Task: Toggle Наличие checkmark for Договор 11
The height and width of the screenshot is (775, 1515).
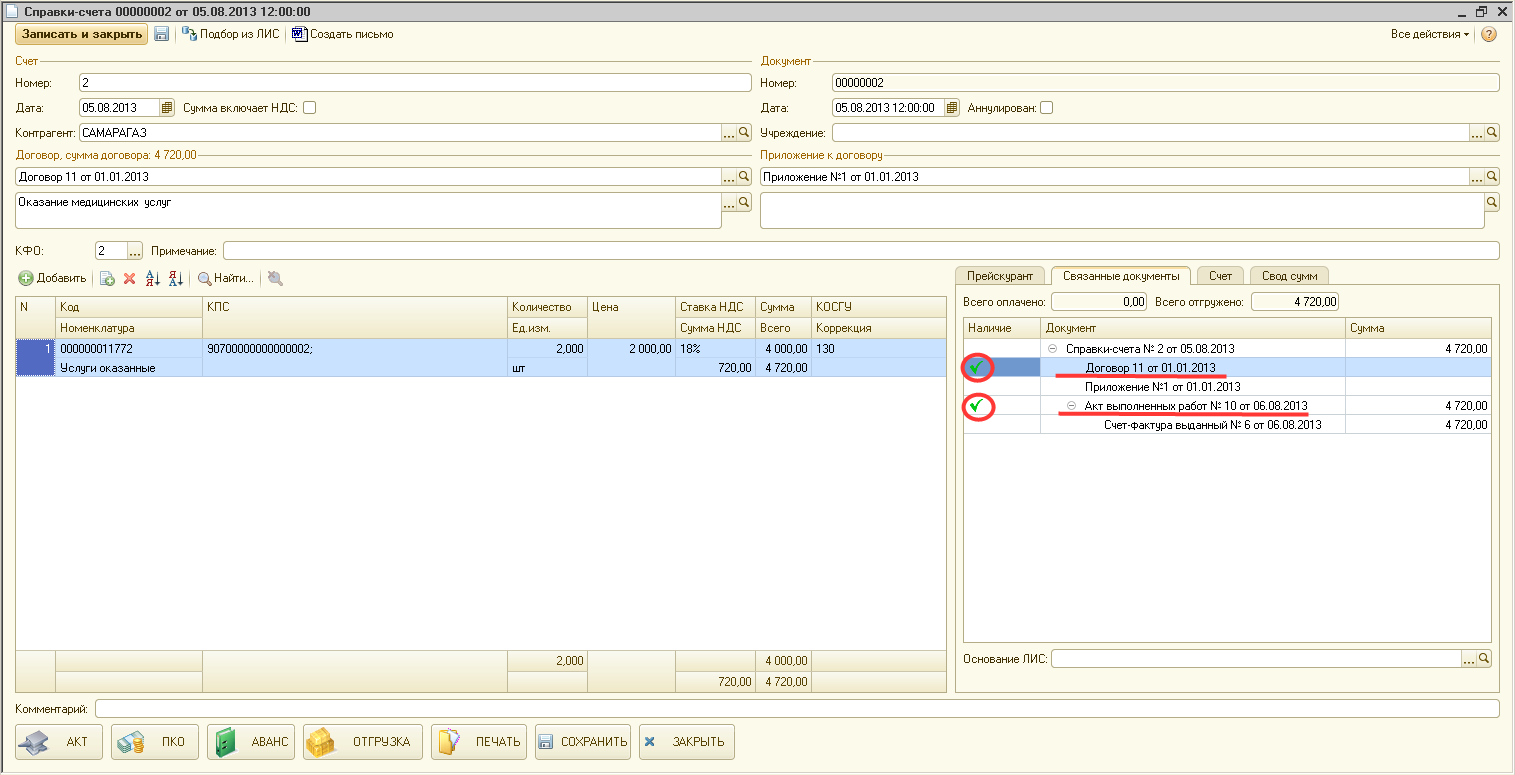Action: tap(977, 368)
